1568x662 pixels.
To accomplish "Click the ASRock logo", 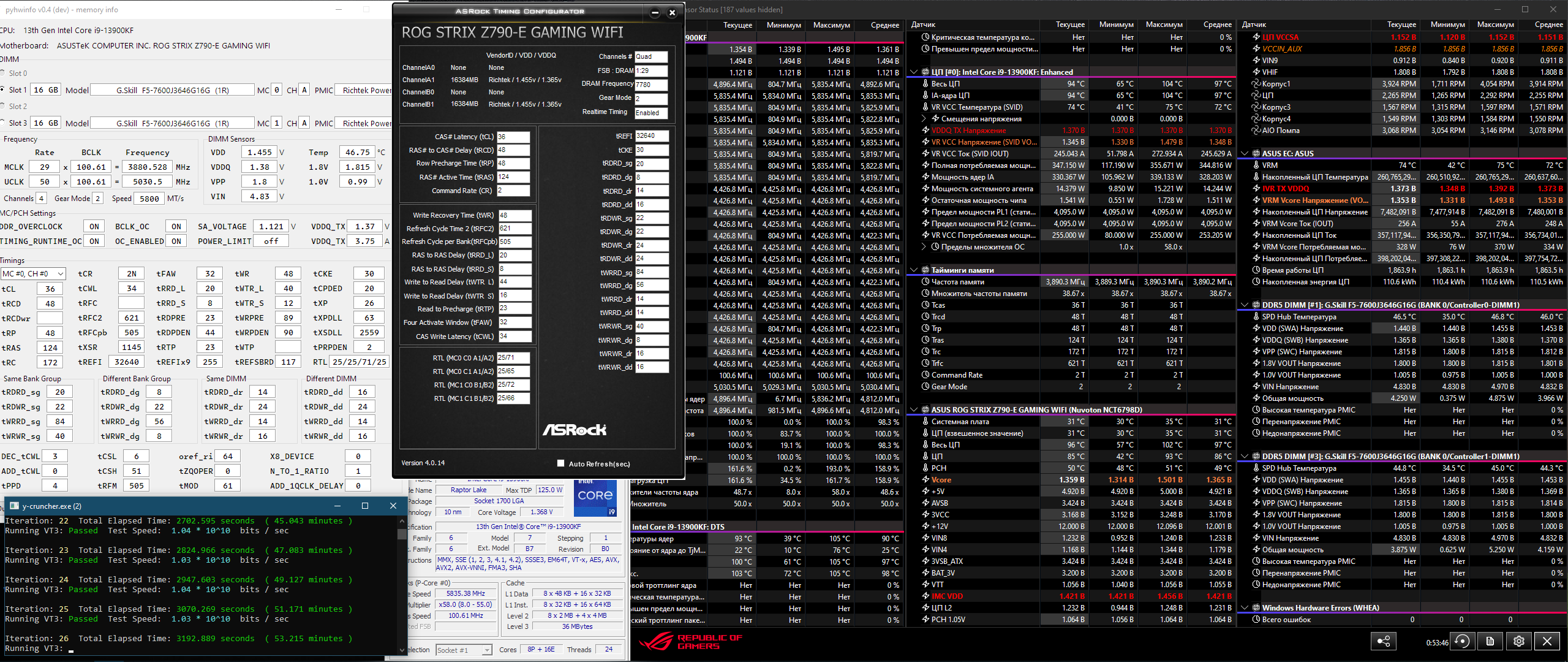I will point(574,430).
